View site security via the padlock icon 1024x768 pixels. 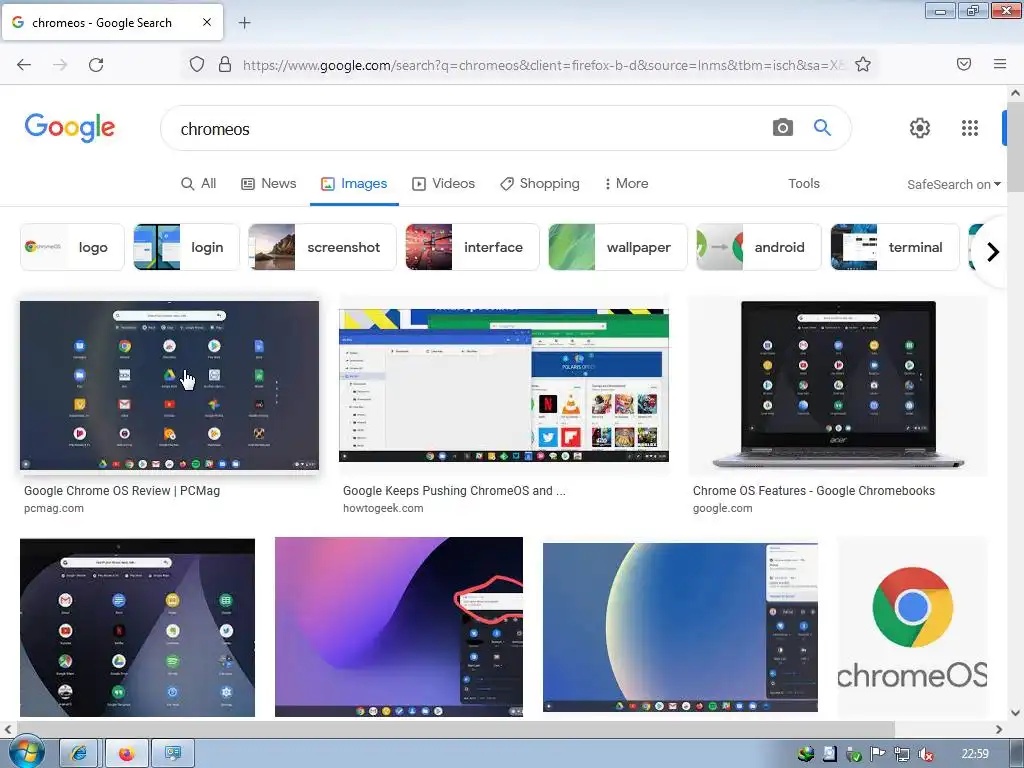(x=225, y=64)
